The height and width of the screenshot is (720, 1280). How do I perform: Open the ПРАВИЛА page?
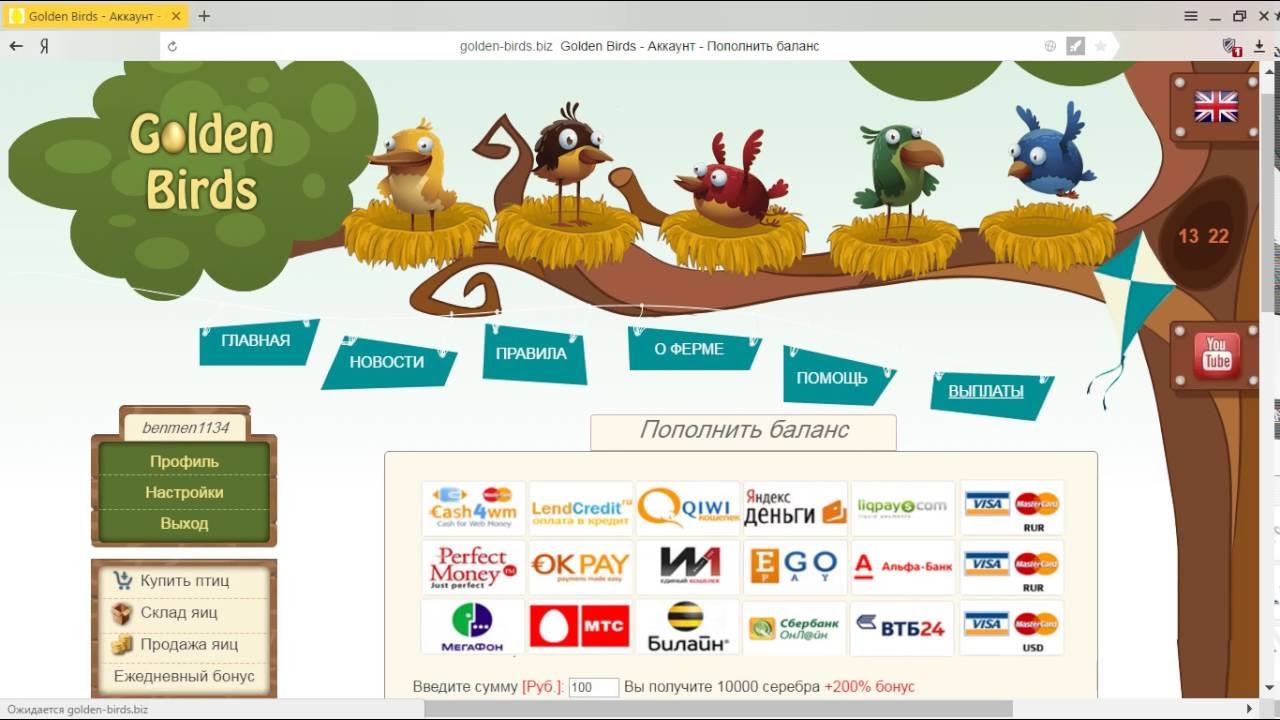coord(531,353)
